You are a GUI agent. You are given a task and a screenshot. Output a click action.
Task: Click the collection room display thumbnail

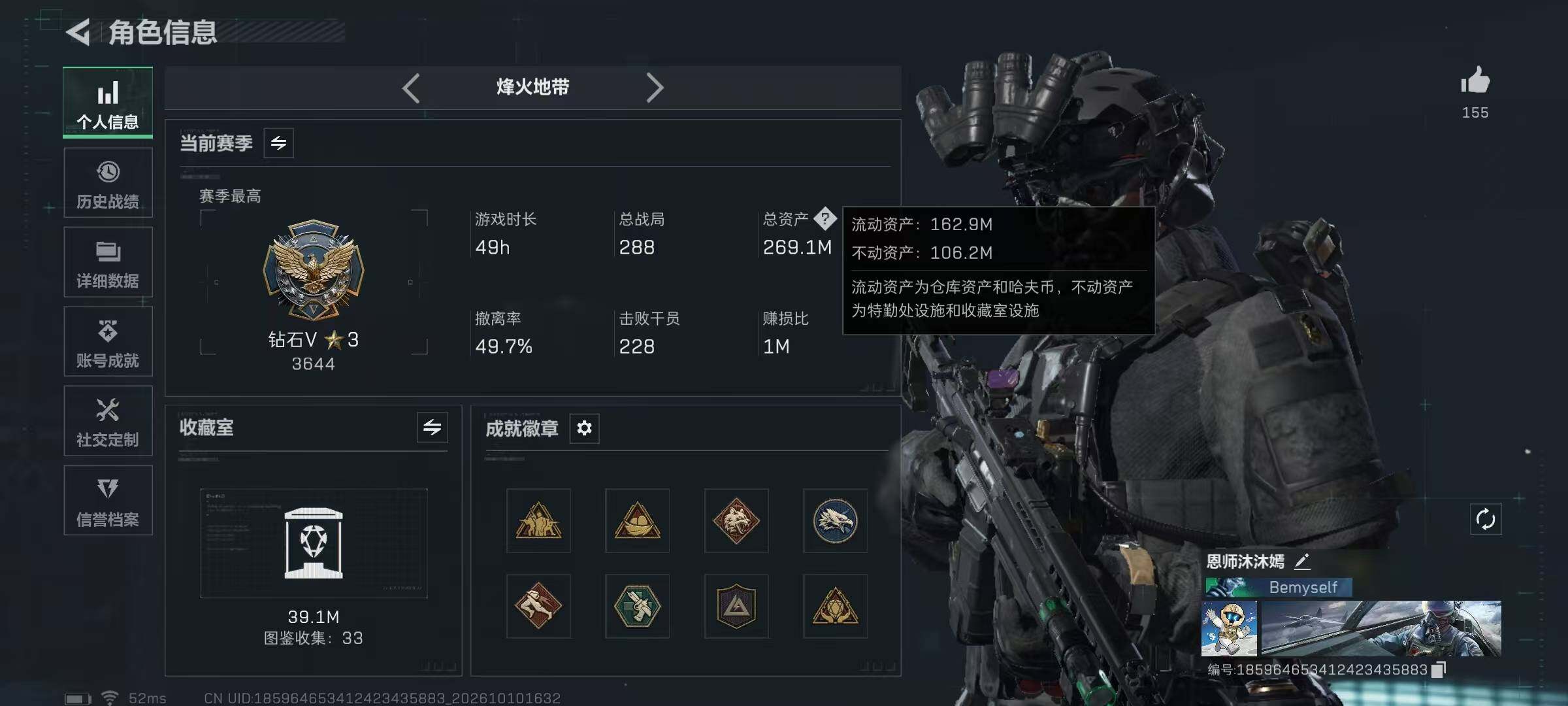314,543
